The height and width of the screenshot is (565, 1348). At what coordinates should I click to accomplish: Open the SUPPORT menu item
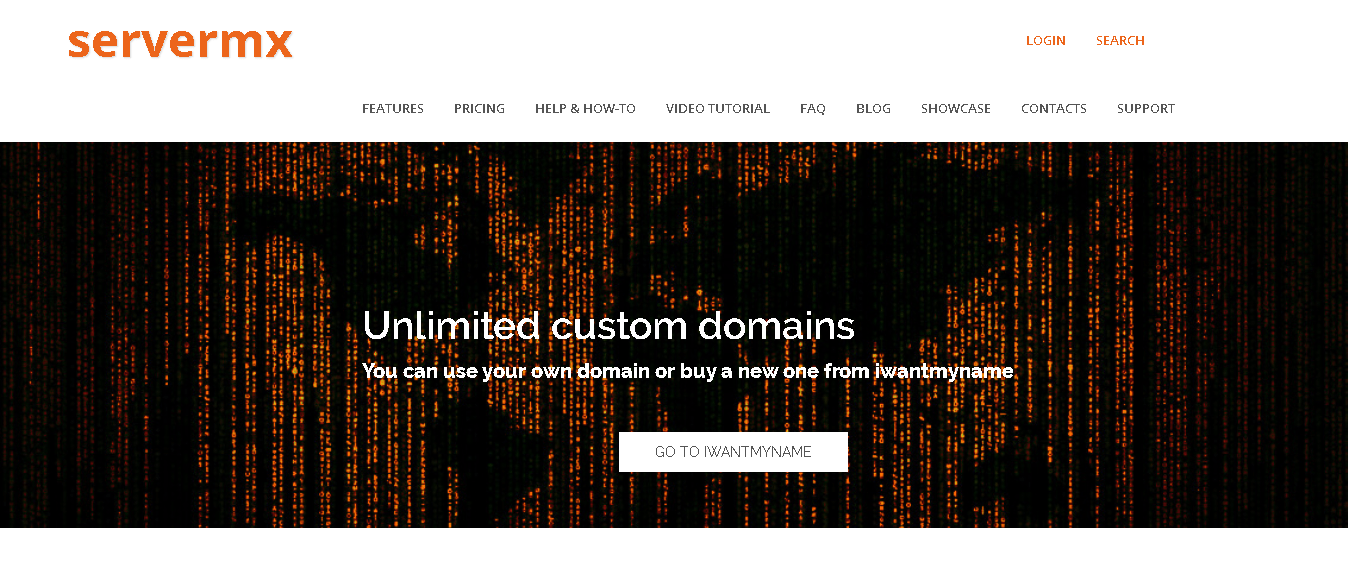pos(1146,108)
